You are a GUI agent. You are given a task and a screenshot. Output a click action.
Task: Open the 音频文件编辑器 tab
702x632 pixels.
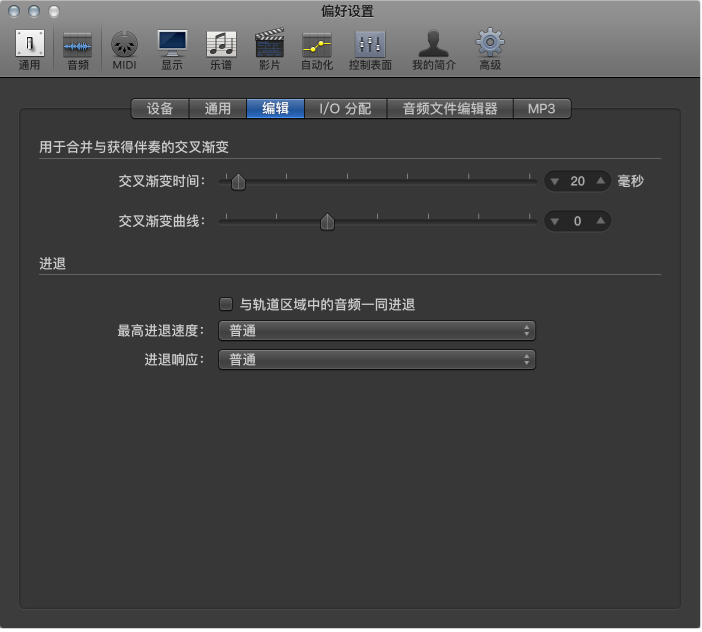[450, 109]
